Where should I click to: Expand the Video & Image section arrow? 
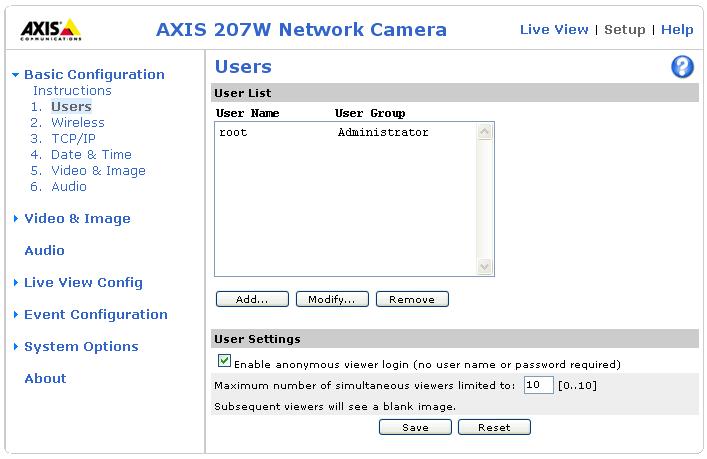point(16,219)
